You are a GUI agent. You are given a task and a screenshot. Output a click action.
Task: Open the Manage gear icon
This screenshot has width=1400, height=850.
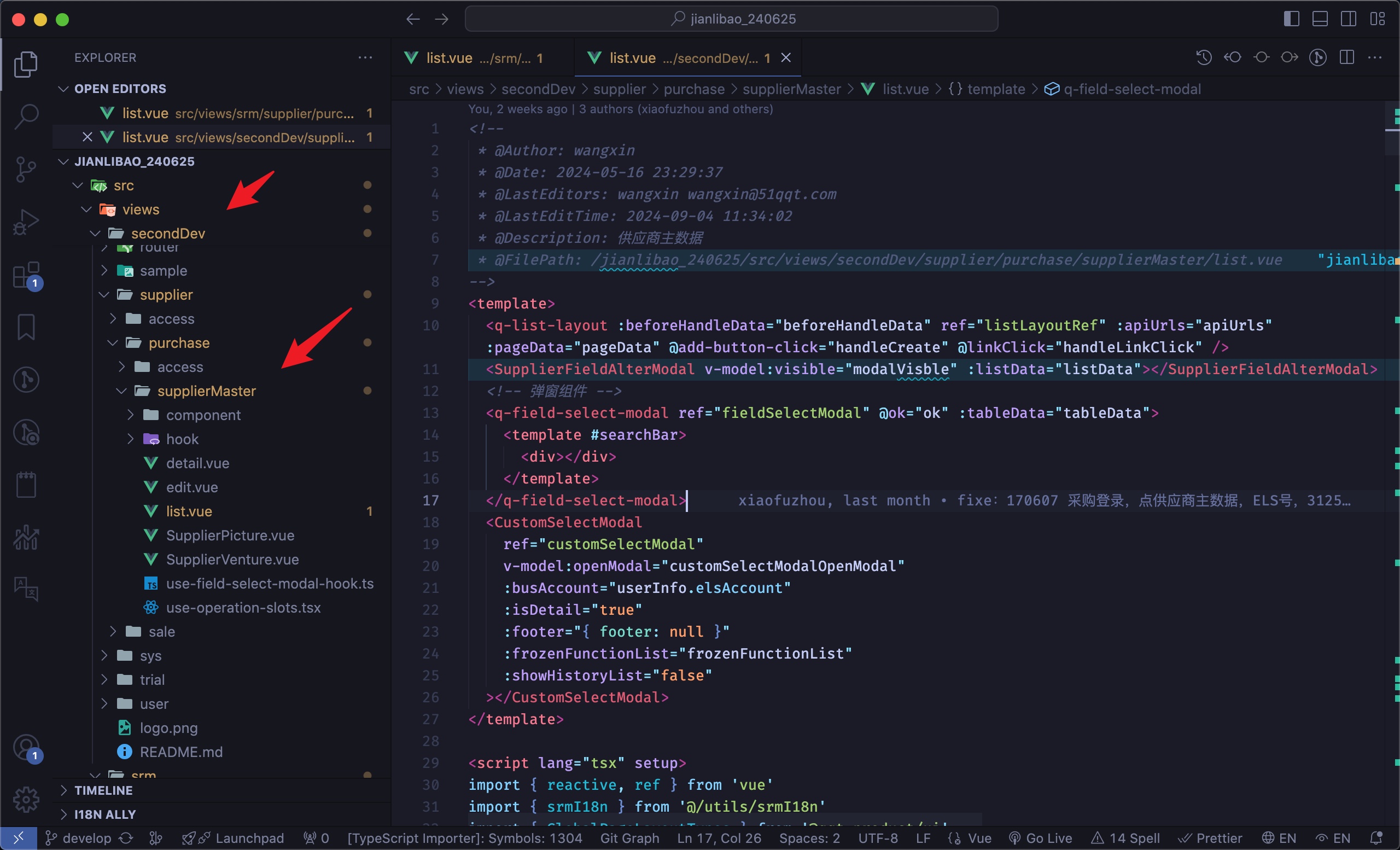point(26,800)
